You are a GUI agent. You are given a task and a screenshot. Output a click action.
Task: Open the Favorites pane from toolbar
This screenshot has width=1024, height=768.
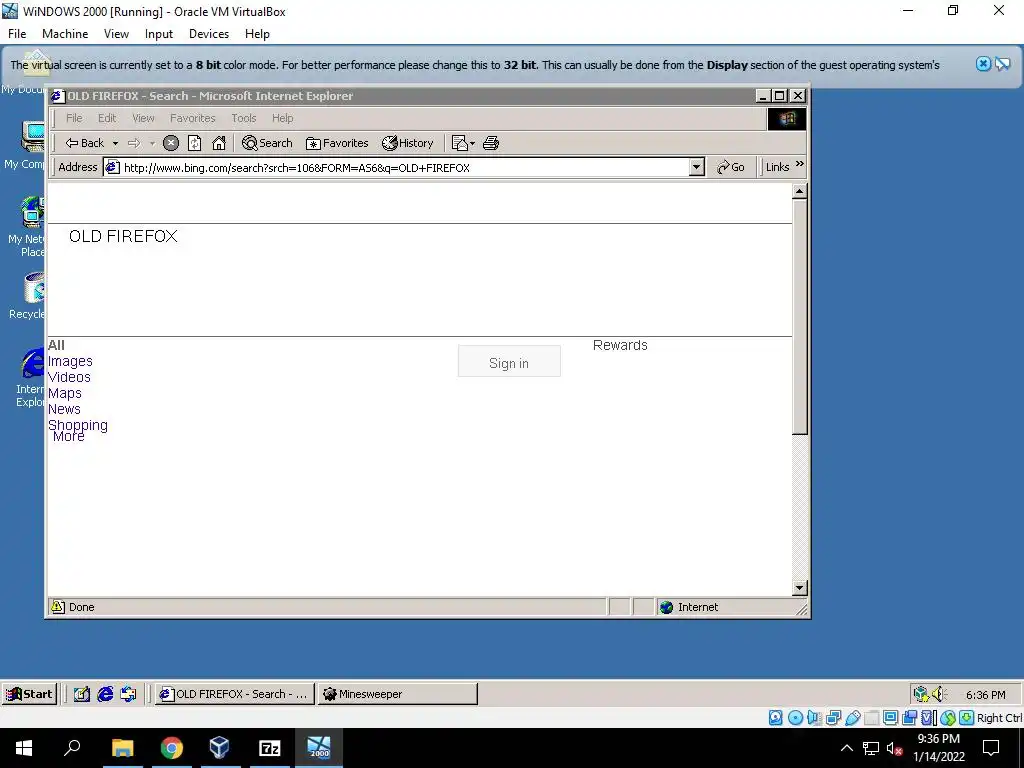point(337,143)
